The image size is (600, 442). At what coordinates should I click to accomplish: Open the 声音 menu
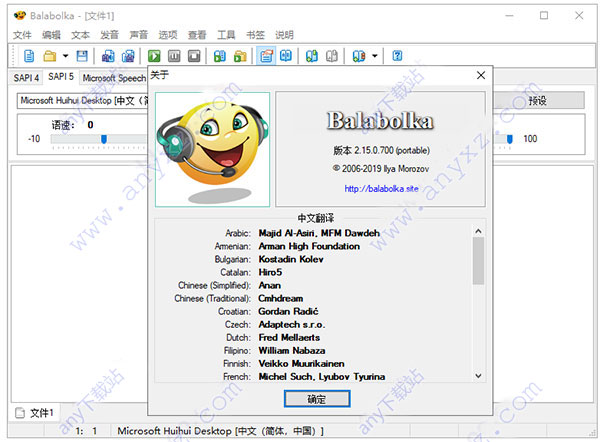point(139,35)
